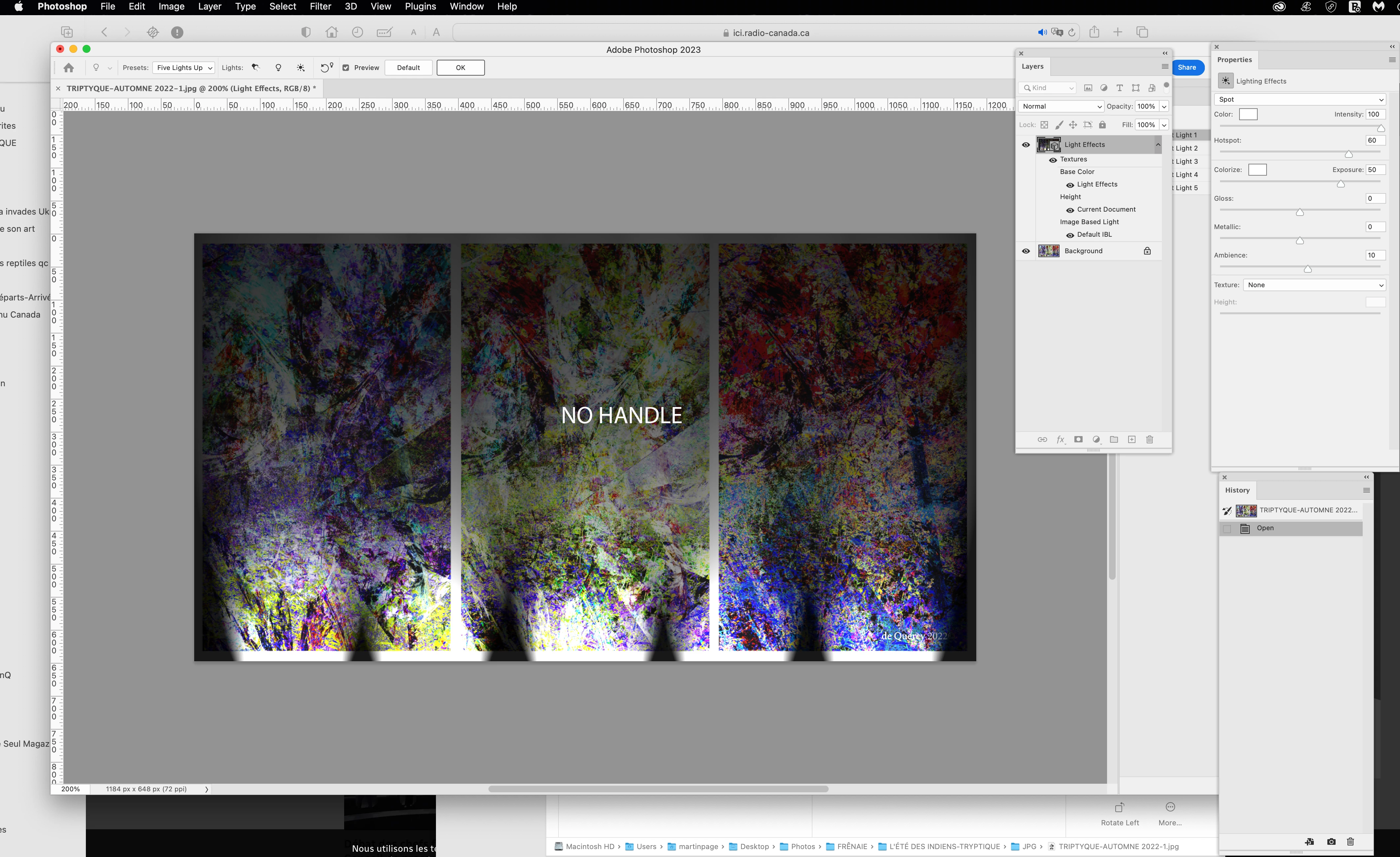Open the Filter menu

[x=320, y=7]
